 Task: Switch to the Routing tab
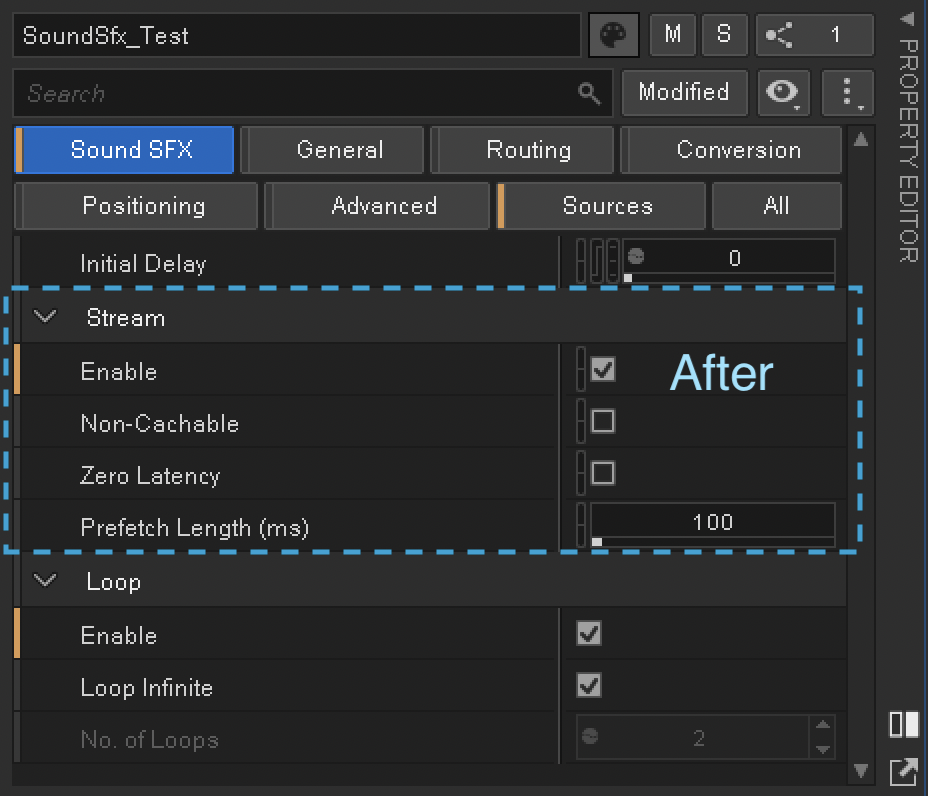click(x=528, y=150)
